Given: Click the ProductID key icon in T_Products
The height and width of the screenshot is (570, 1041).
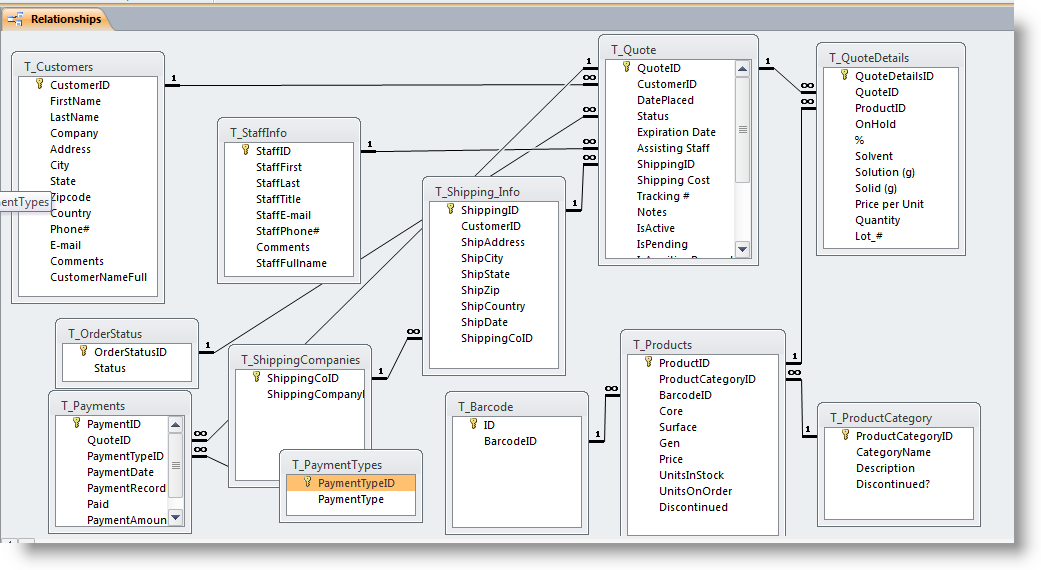Looking at the screenshot, I should [649, 362].
